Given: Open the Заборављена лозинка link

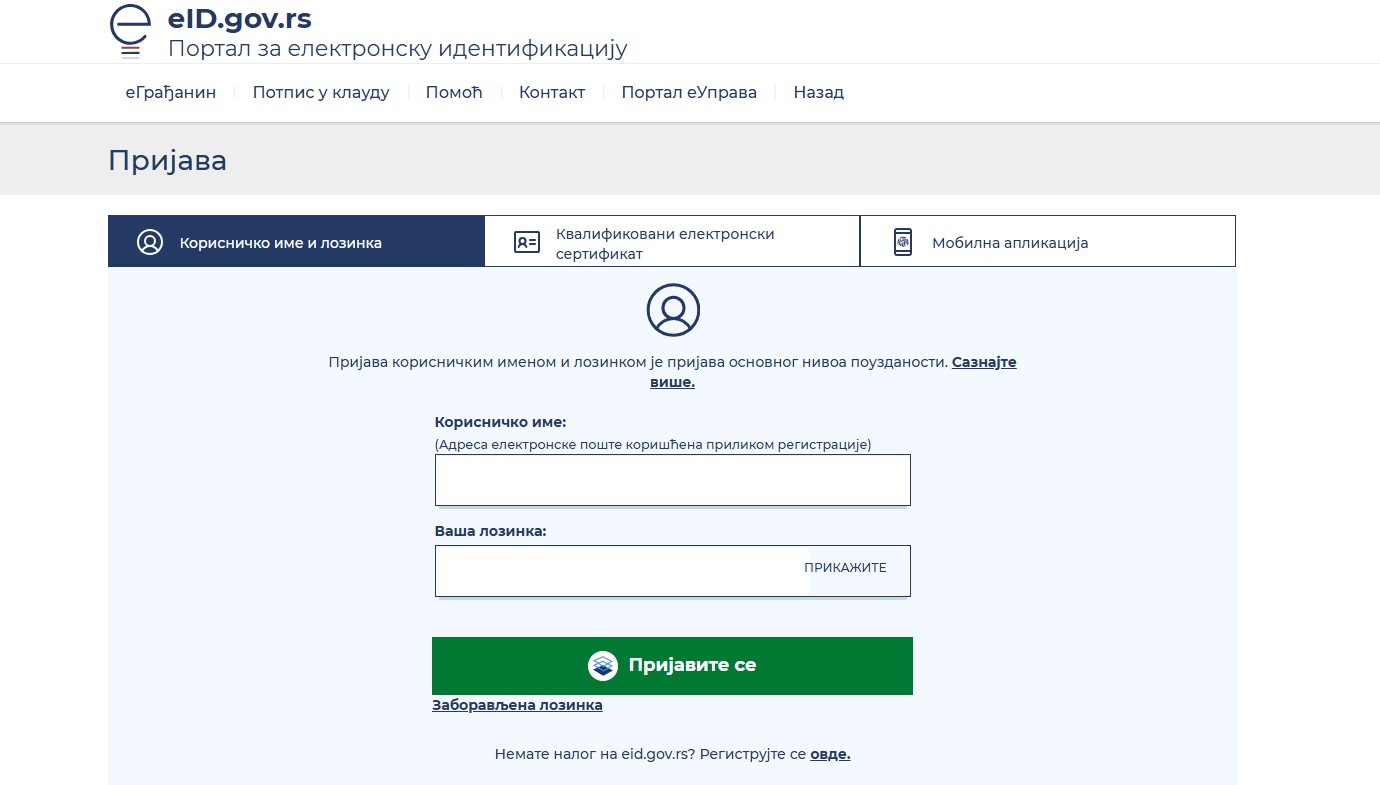Looking at the screenshot, I should click(517, 705).
